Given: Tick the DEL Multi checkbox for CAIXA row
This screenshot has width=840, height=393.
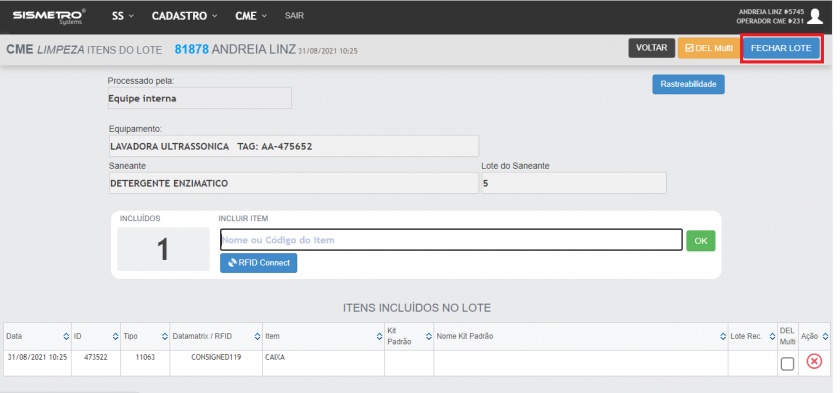Looking at the screenshot, I should pyautogui.click(x=787, y=364).
